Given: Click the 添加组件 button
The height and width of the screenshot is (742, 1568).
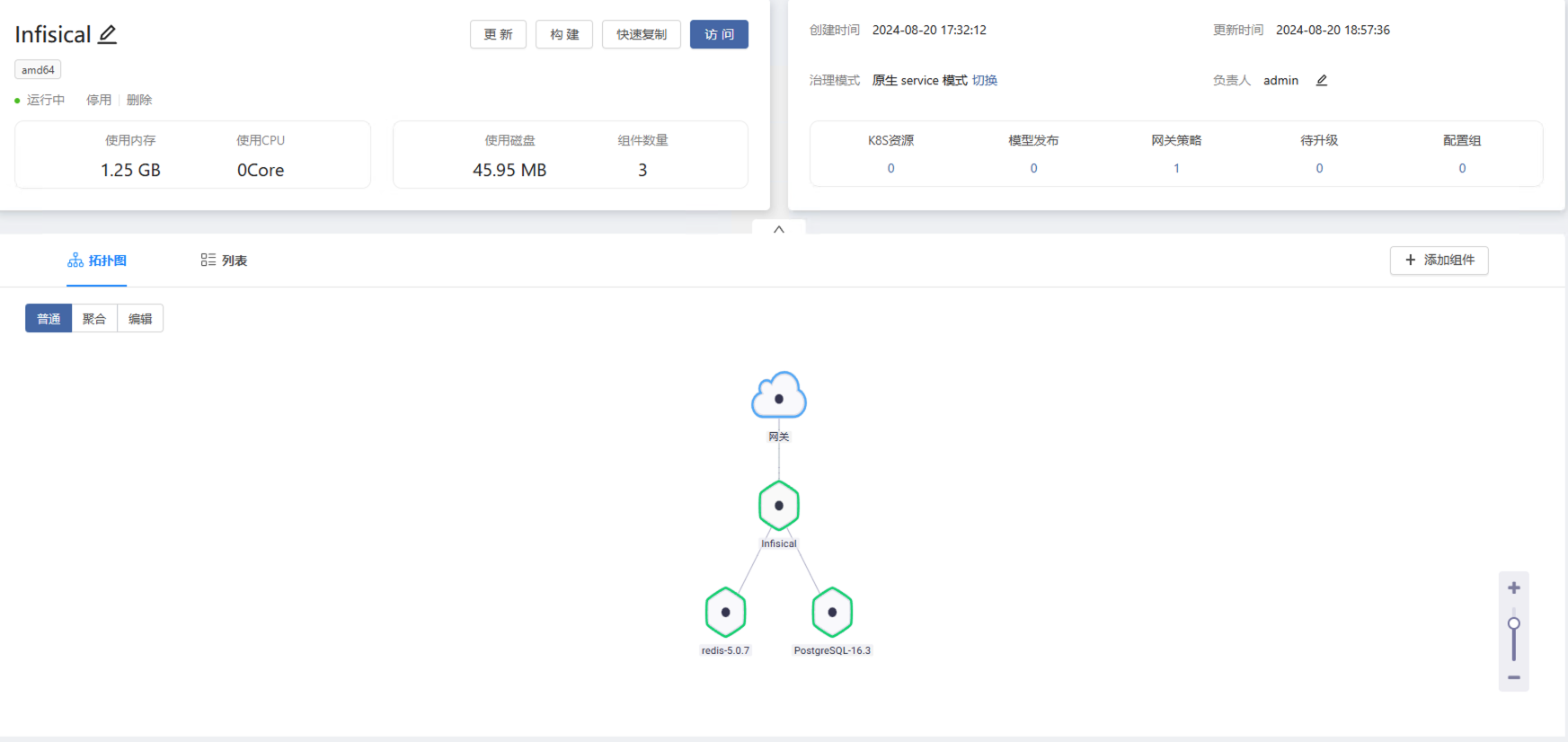Looking at the screenshot, I should pyautogui.click(x=1439, y=261).
